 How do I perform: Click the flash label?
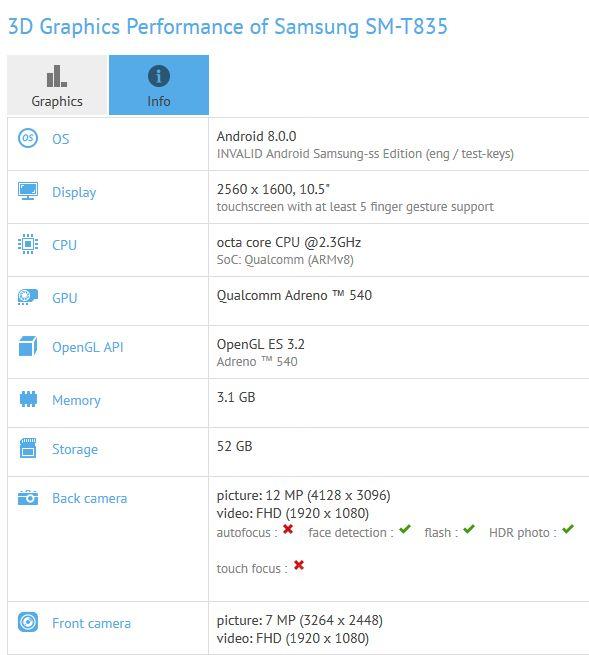[441, 533]
